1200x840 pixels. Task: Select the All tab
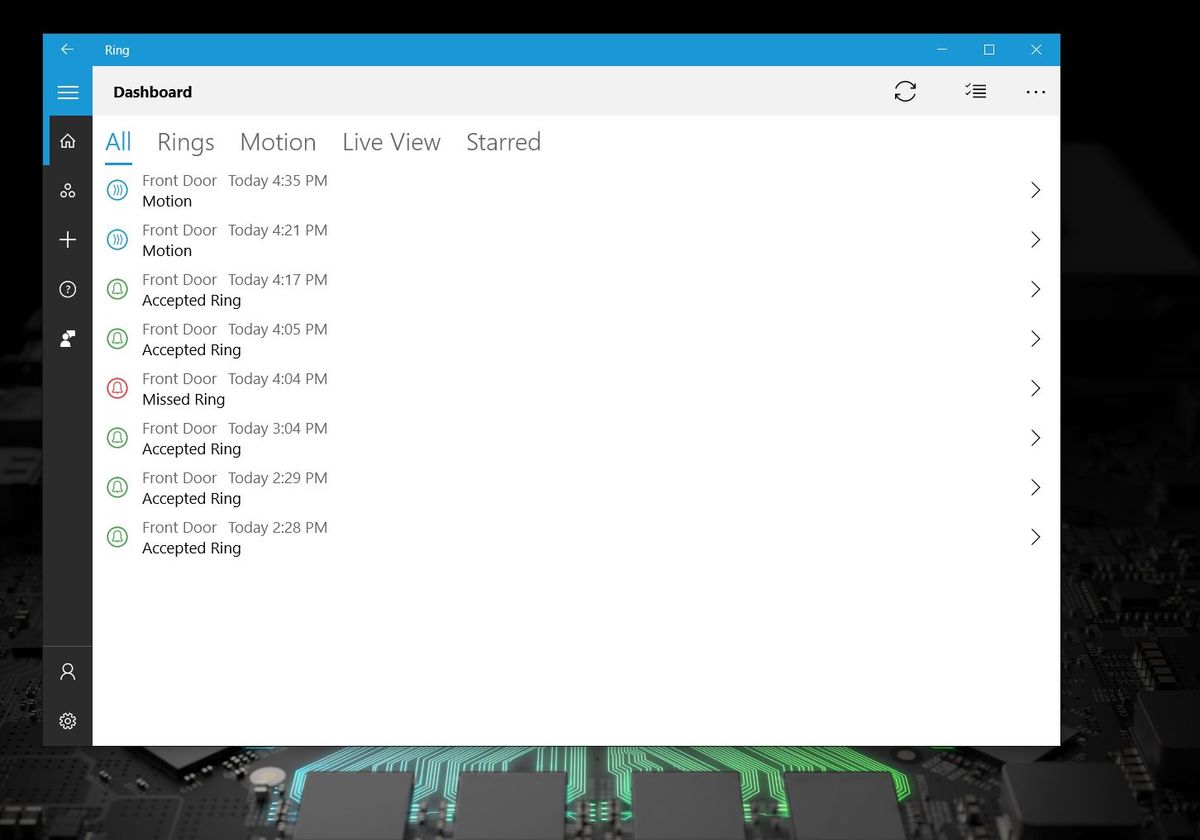[118, 142]
